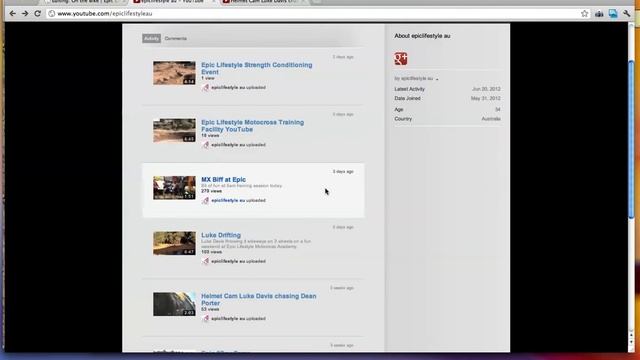Click 'epiclifestyle au uploaded' under MX Biff at Epic
The height and width of the screenshot is (360, 640).
(238, 200)
